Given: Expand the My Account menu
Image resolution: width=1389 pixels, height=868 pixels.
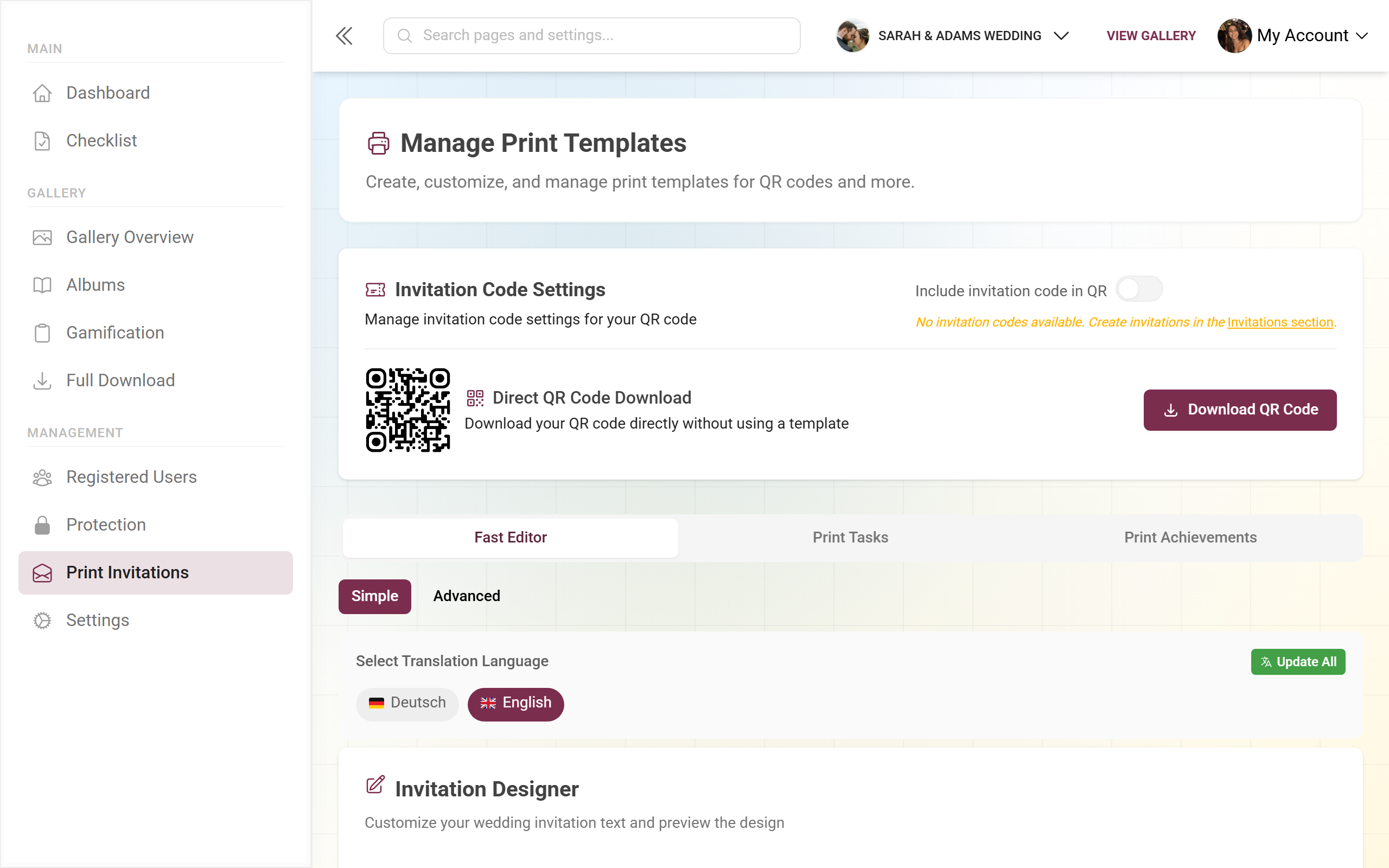Looking at the screenshot, I should (x=1293, y=36).
